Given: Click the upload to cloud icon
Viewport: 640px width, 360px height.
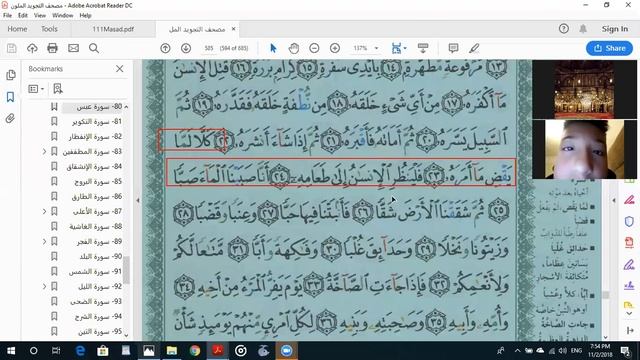Looking at the screenshot, I should [x=32, y=48].
